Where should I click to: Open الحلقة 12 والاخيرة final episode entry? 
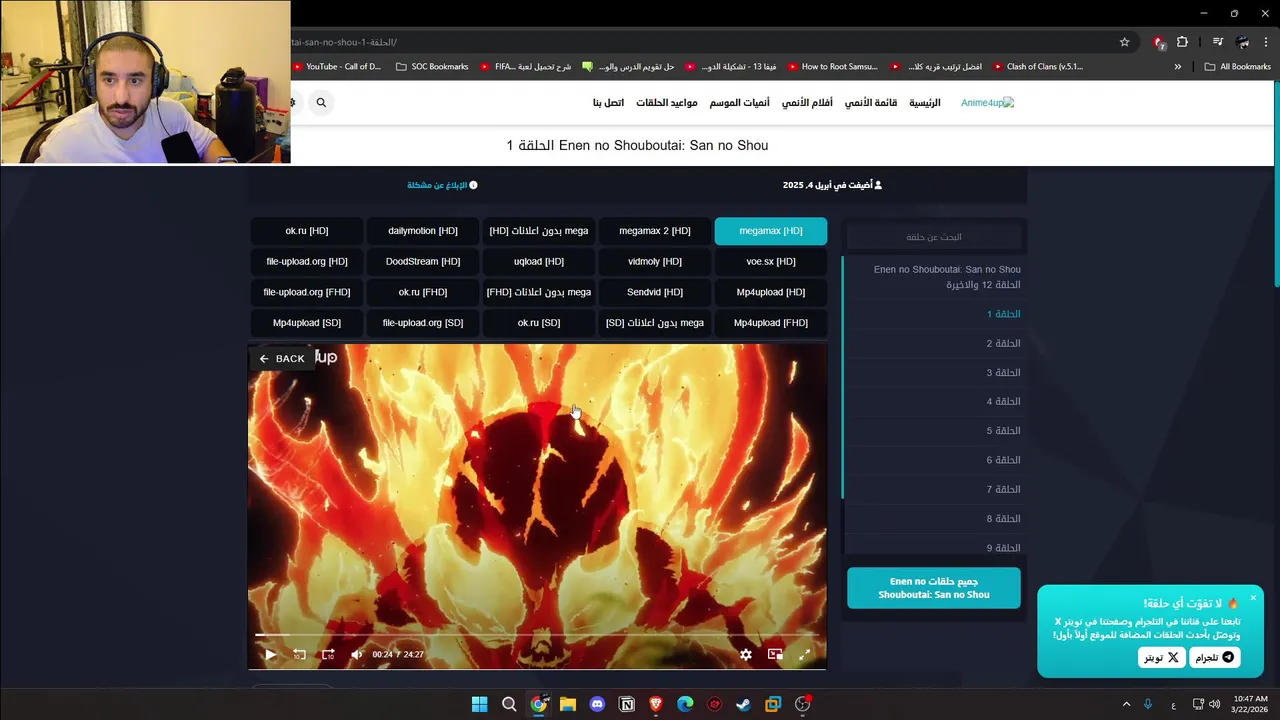click(934, 277)
